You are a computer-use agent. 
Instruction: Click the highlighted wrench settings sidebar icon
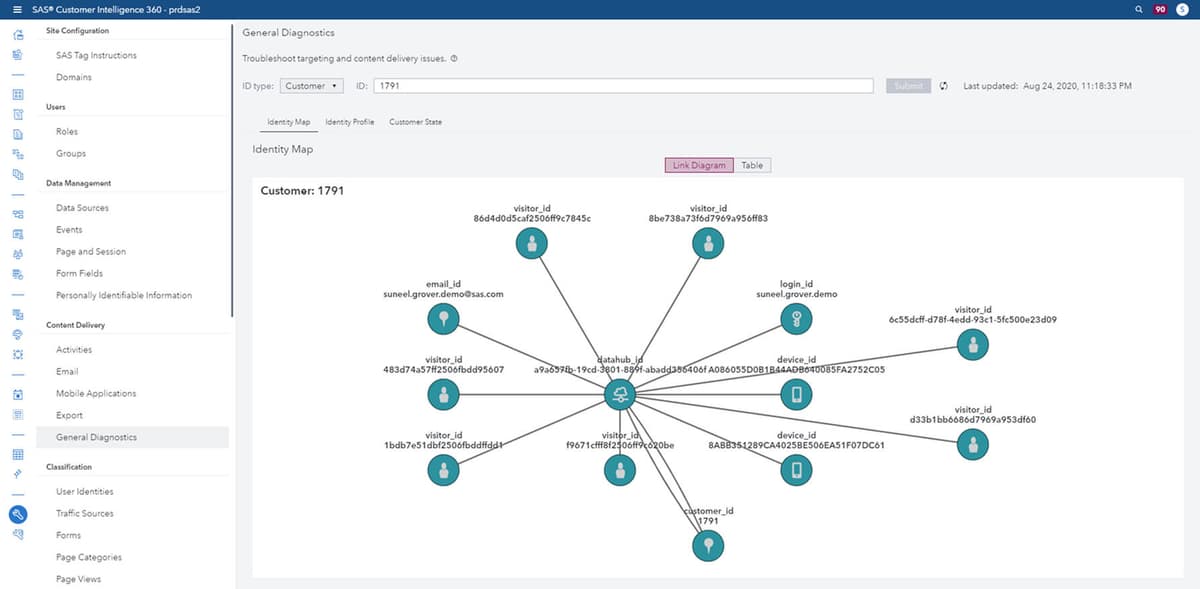tap(17, 514)
